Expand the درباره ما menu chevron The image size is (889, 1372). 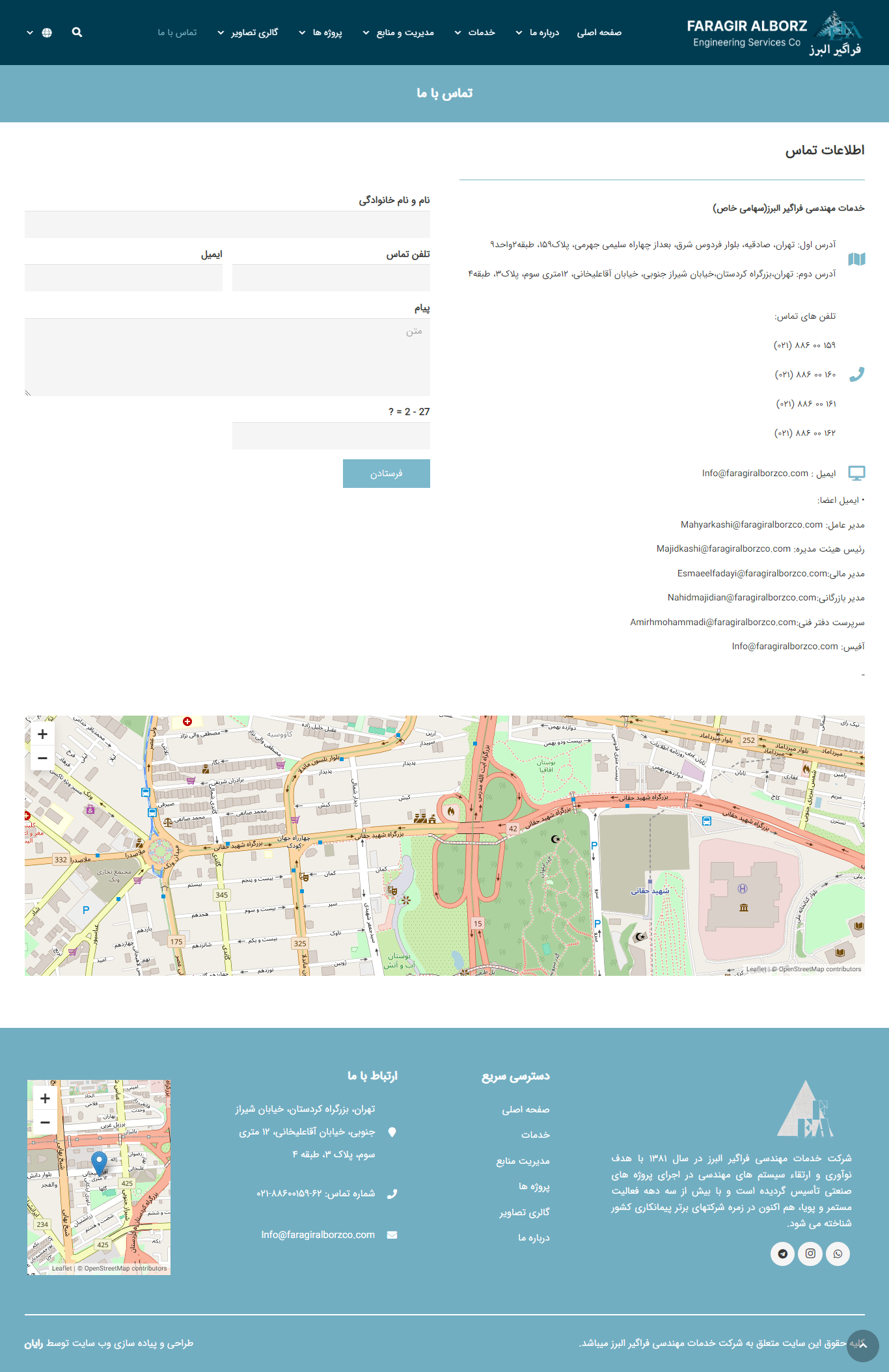(519, 33)
